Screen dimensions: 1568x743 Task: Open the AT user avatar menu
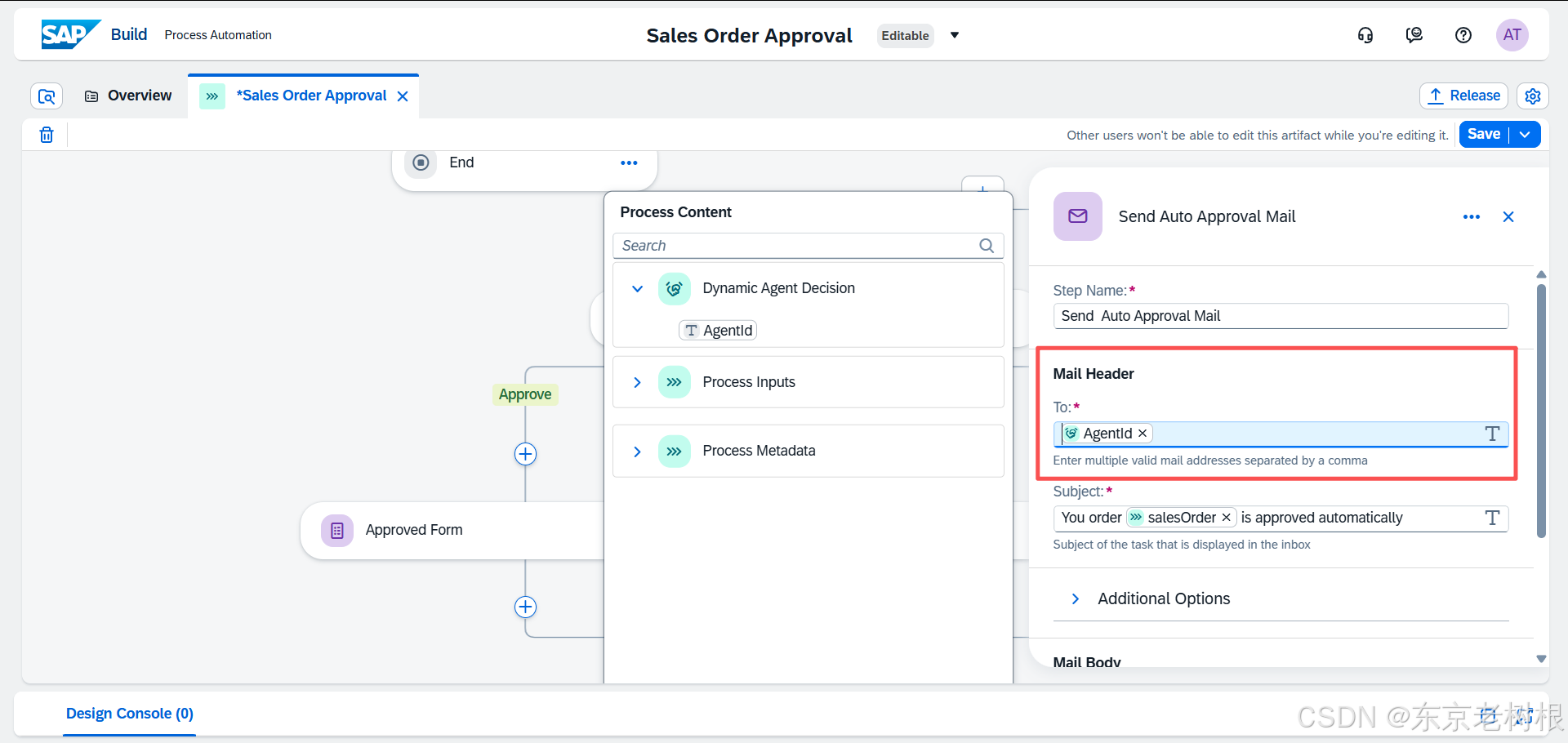1512,35
